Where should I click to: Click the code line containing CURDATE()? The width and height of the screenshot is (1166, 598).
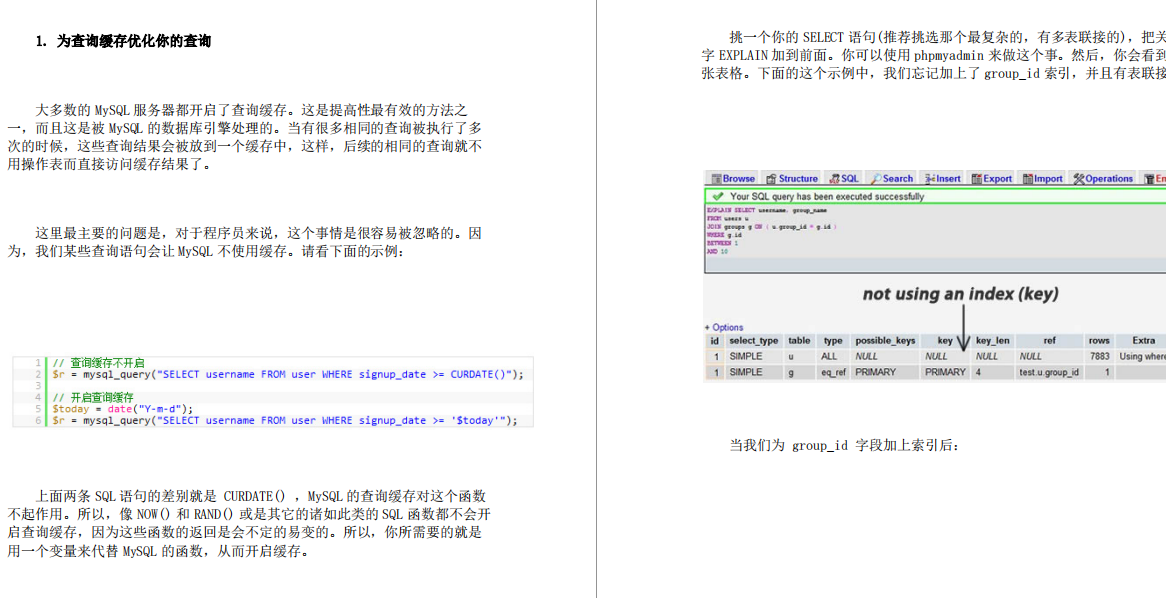288,374
